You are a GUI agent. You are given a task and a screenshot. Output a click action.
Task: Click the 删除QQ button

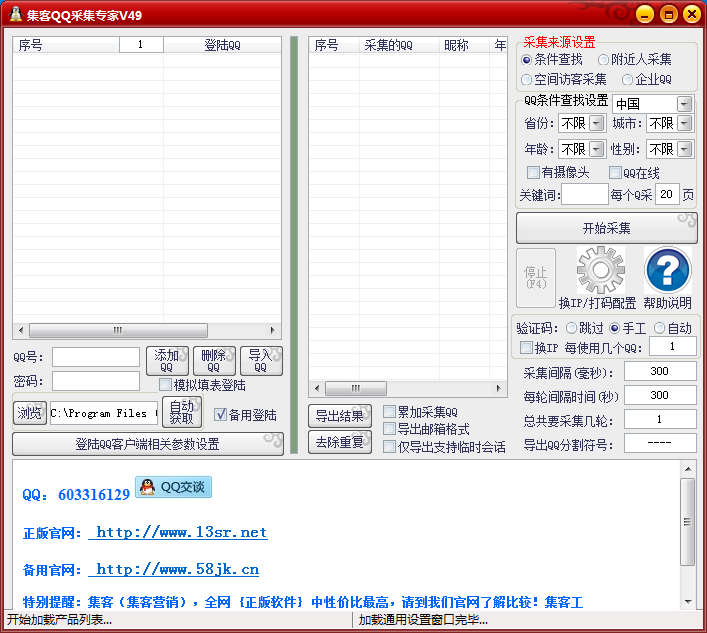pyautogui.click(x=214, y=361)
